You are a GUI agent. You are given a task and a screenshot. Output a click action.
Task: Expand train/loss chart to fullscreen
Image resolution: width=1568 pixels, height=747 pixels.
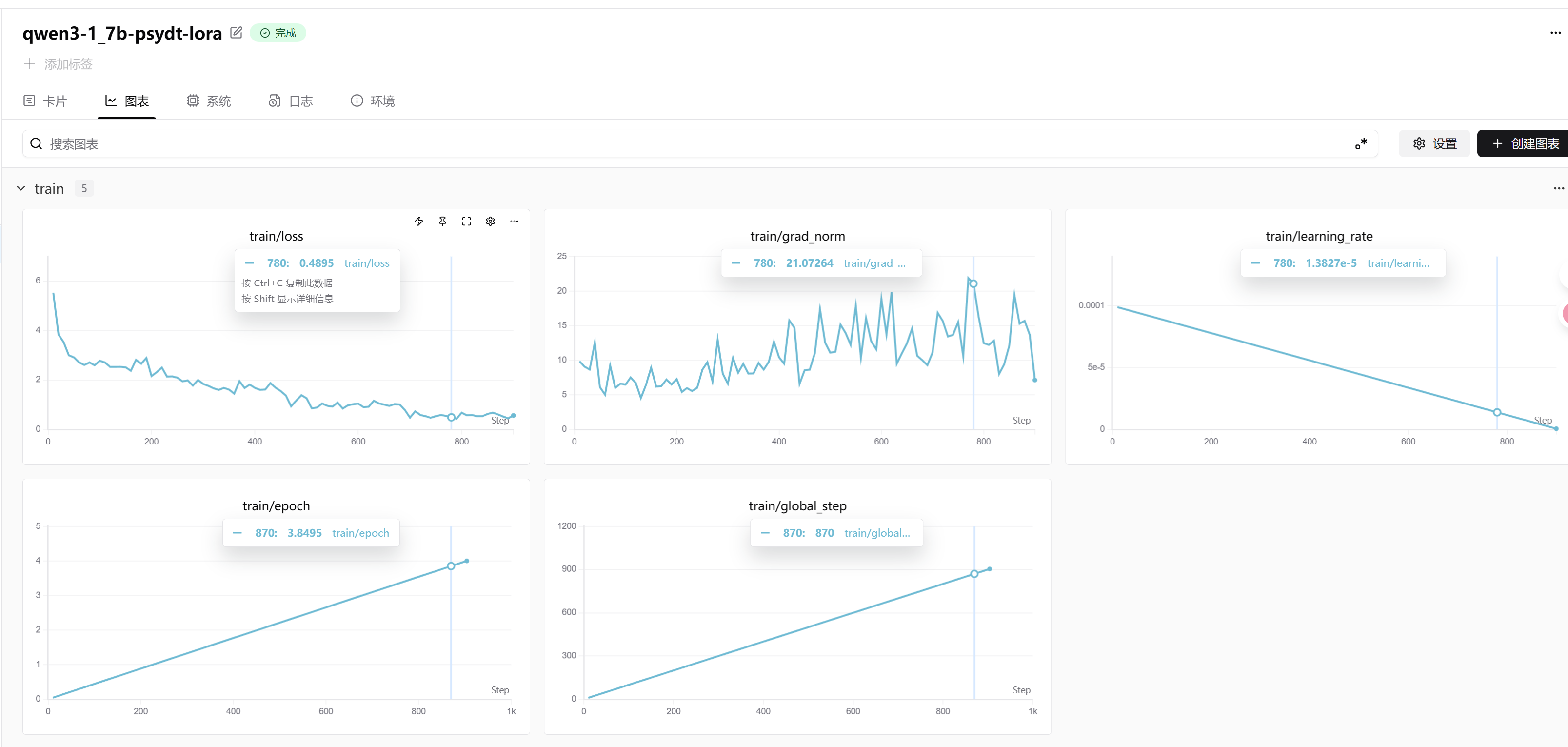(466, 222)
